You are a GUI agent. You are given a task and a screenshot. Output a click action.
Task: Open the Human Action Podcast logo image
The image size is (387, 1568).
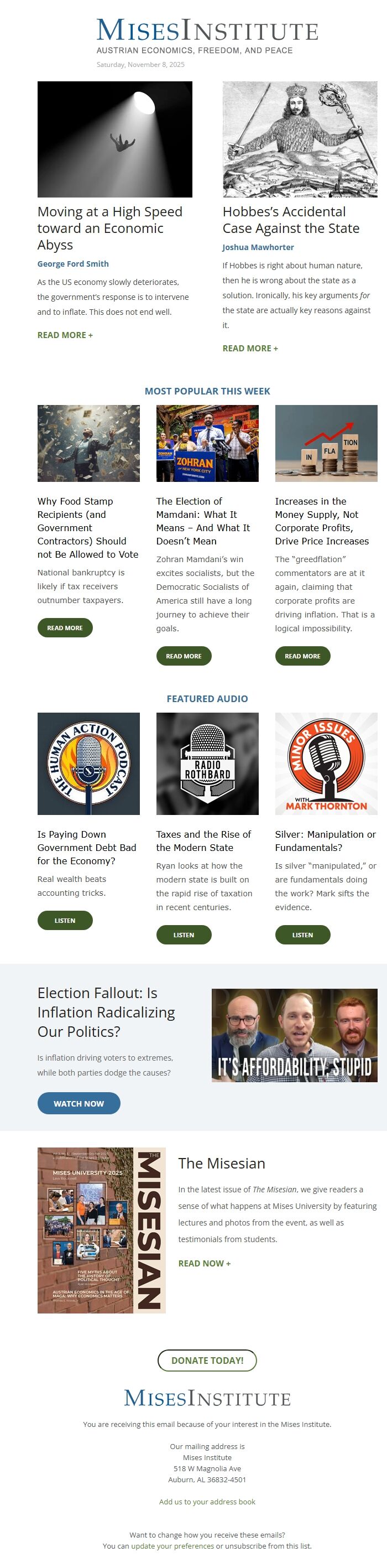coord(88,764)
